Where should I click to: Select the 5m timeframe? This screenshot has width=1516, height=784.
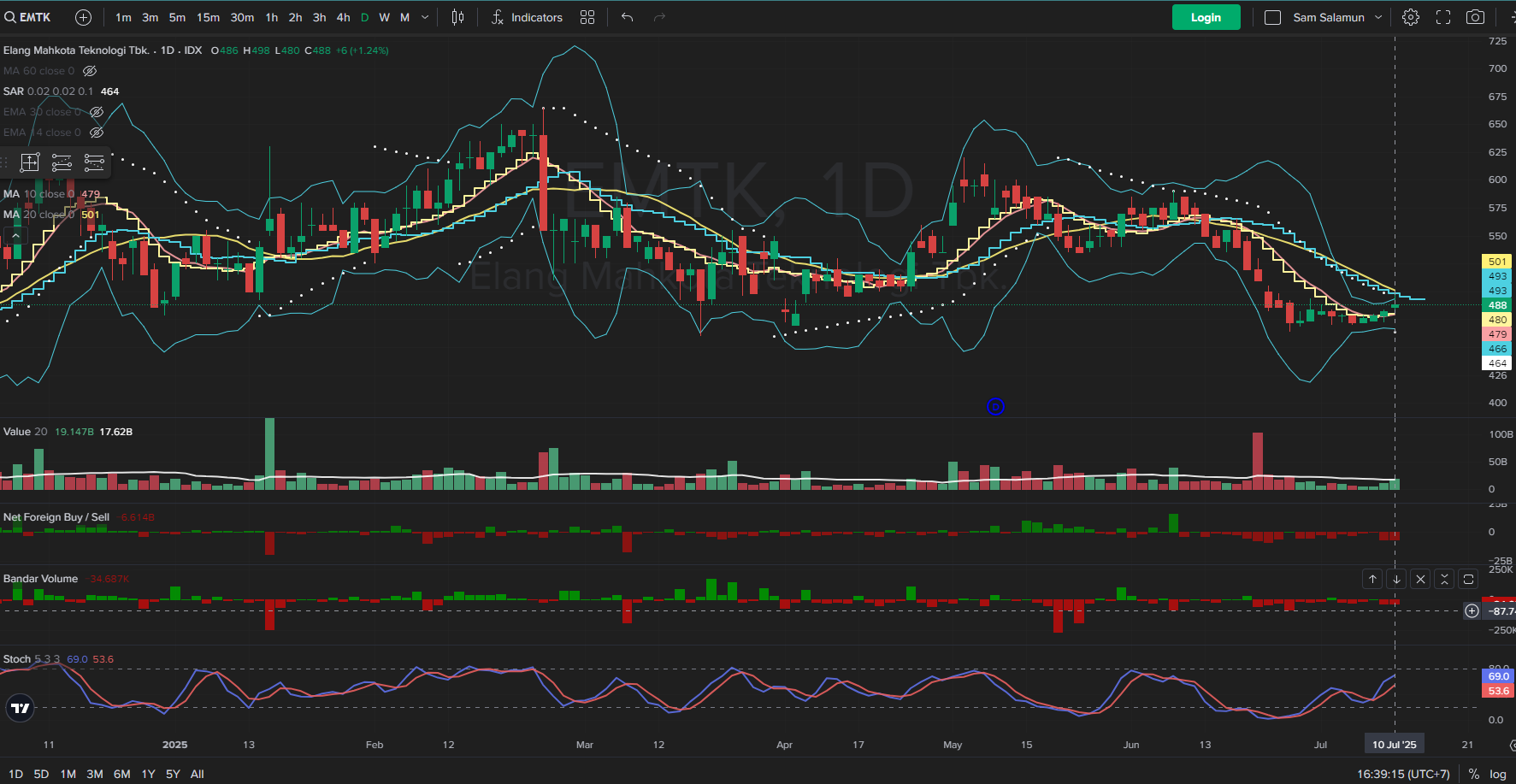click(177, 17)
